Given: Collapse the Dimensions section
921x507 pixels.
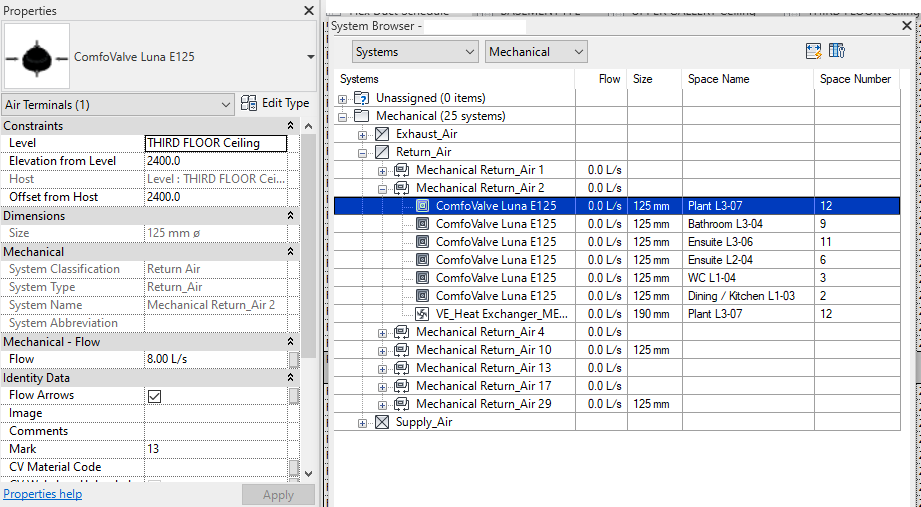Looking at the screenshot, I should coord(290,216).
